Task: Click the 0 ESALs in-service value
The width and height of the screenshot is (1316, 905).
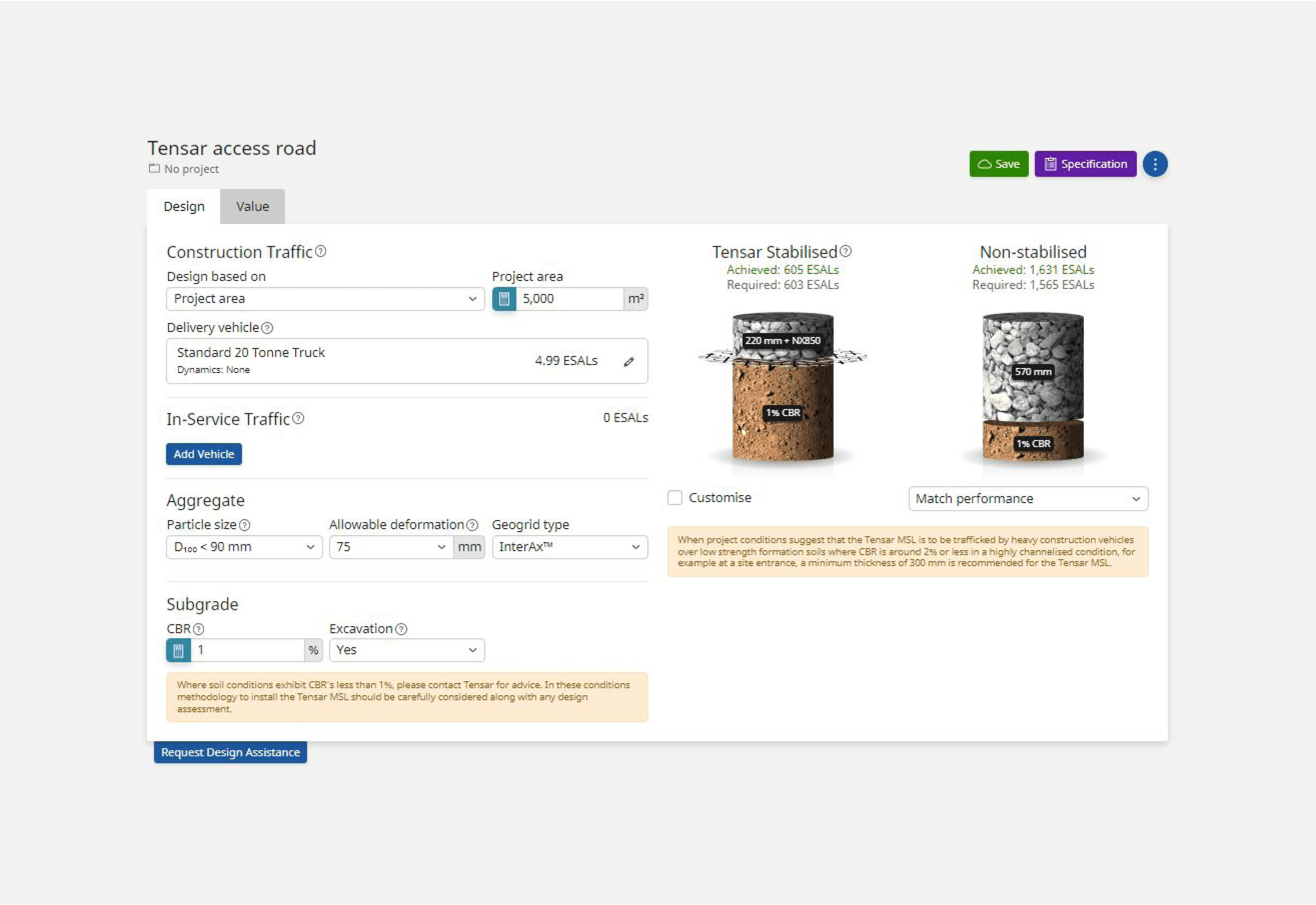Action: [x=625, y=418]
